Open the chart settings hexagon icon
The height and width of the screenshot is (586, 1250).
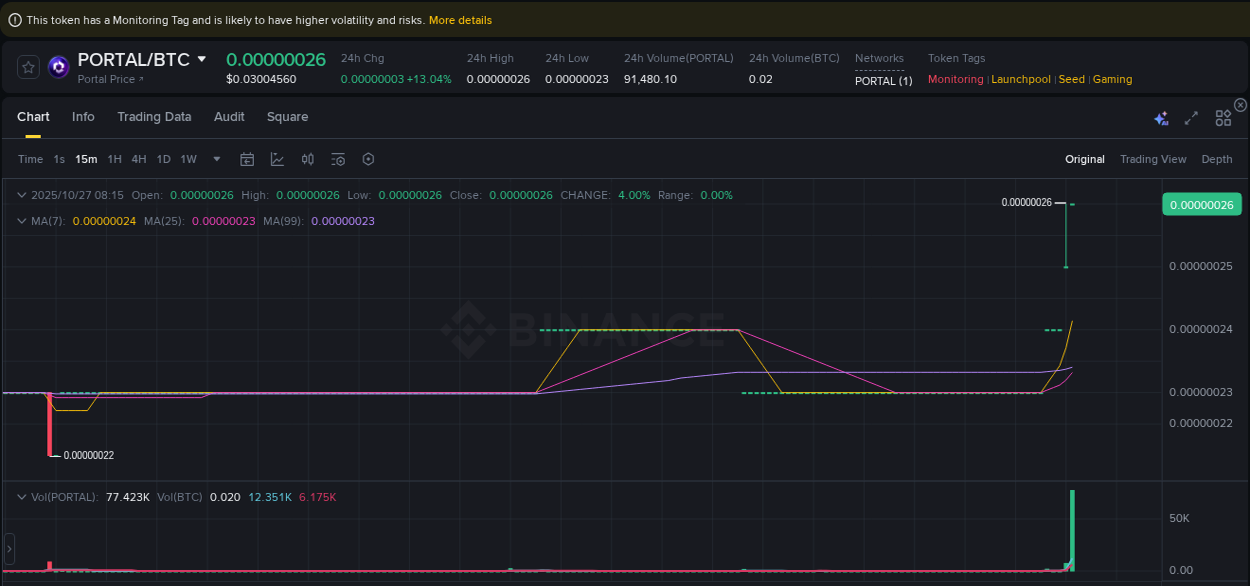click(x=367, y=159)
